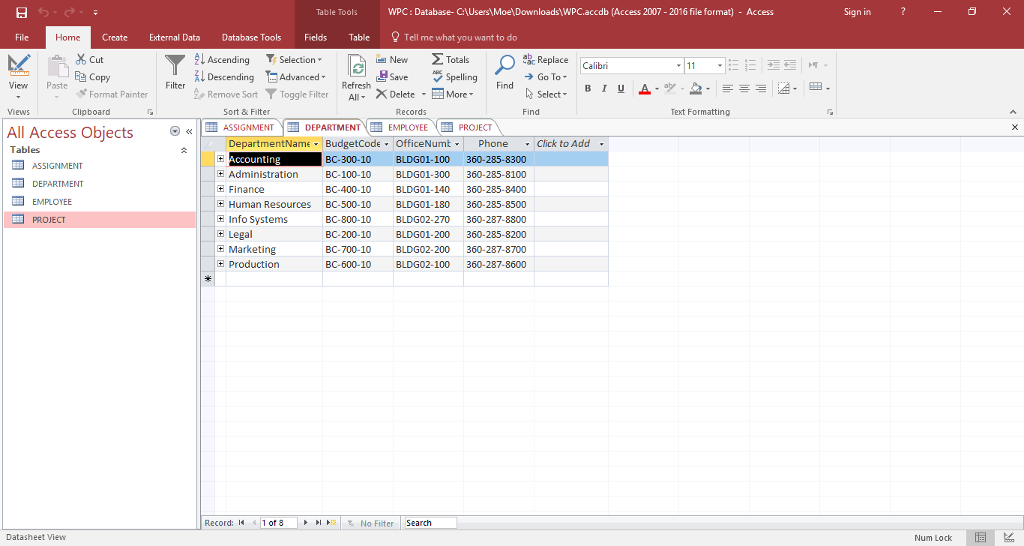
Task: Toggle bold text formatting
Action: click(x=588, y=89)
